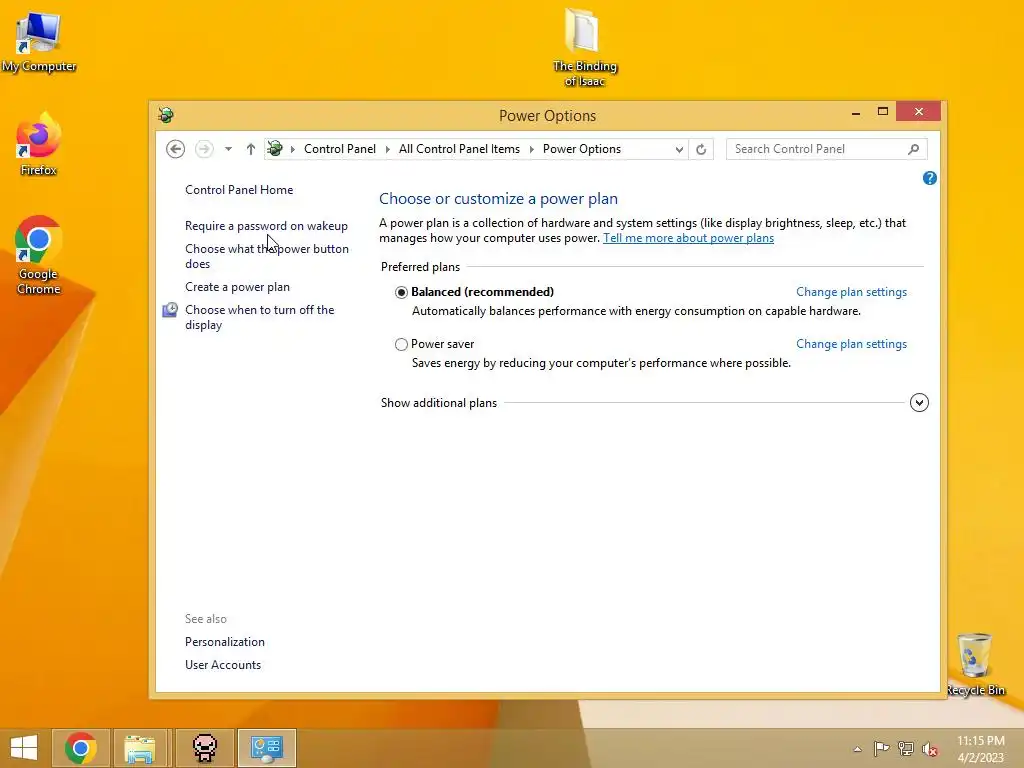Screen dimensions: 1024x768
Task: Open File Explorer from the taskbar
Action: point(140,748)
